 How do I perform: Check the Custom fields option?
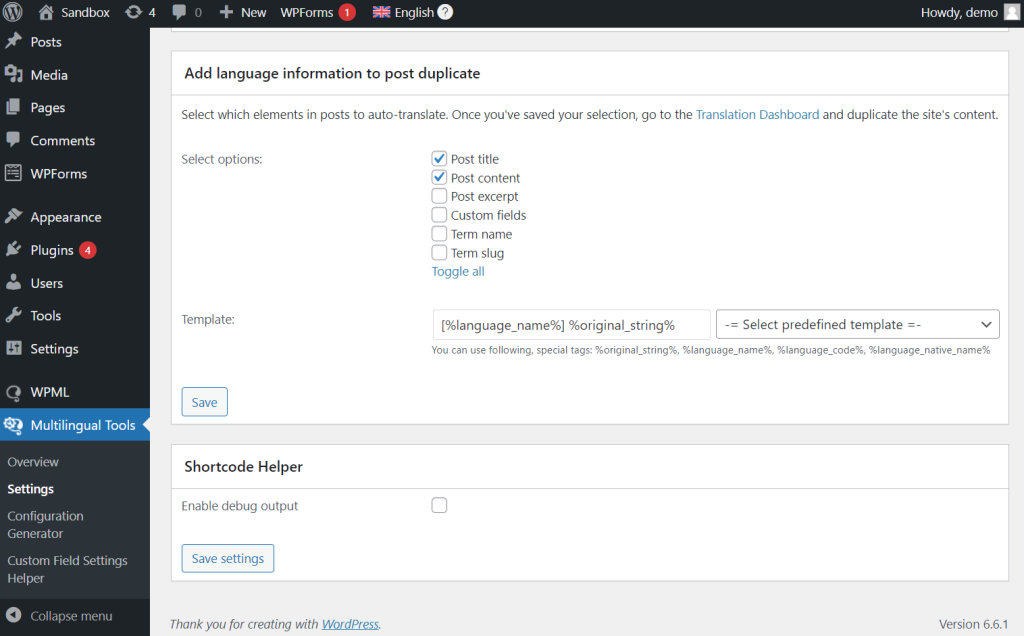coord(439,215)
